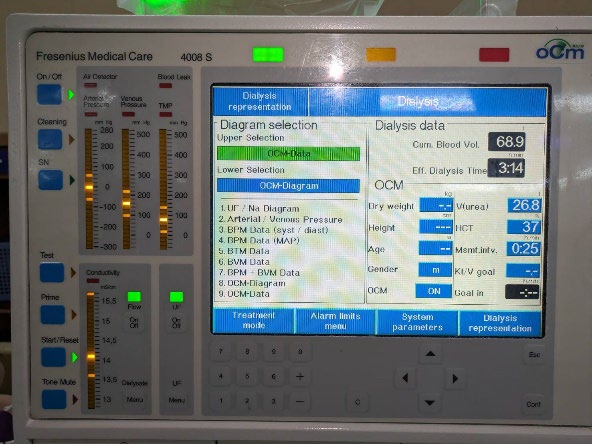Tap the left arrow navigation key

(x=405, y=378)
